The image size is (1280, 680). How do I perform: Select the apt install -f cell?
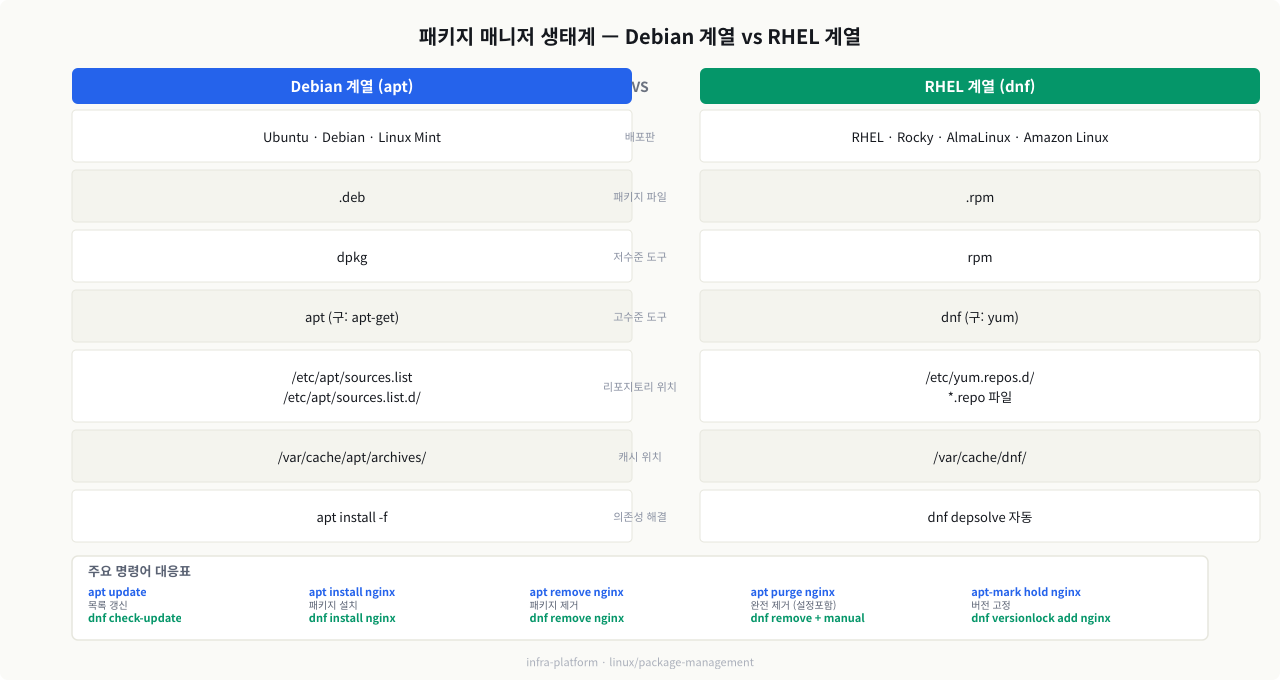[x=352, y=516]
